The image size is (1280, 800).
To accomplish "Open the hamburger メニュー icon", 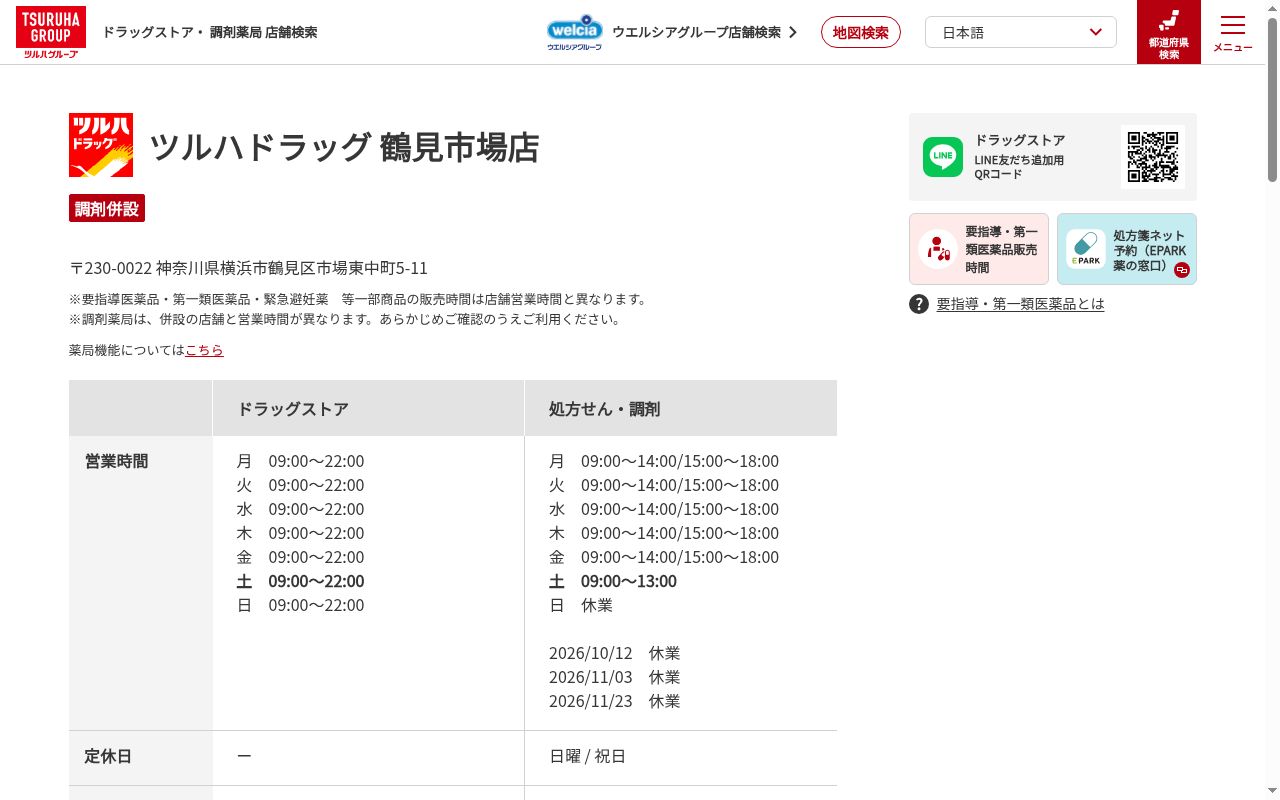I will pyautogui.click(x=1233, y=33).
